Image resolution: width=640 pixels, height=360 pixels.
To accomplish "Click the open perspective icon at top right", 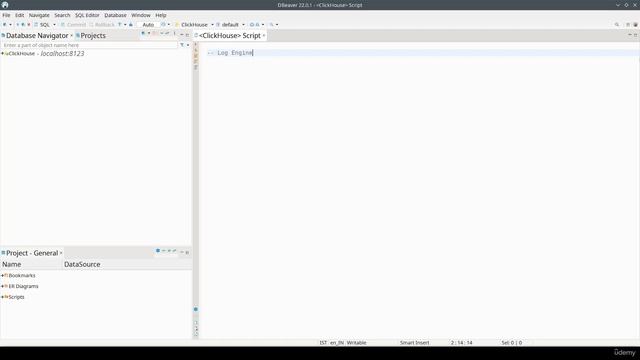I will pos(628,24).
